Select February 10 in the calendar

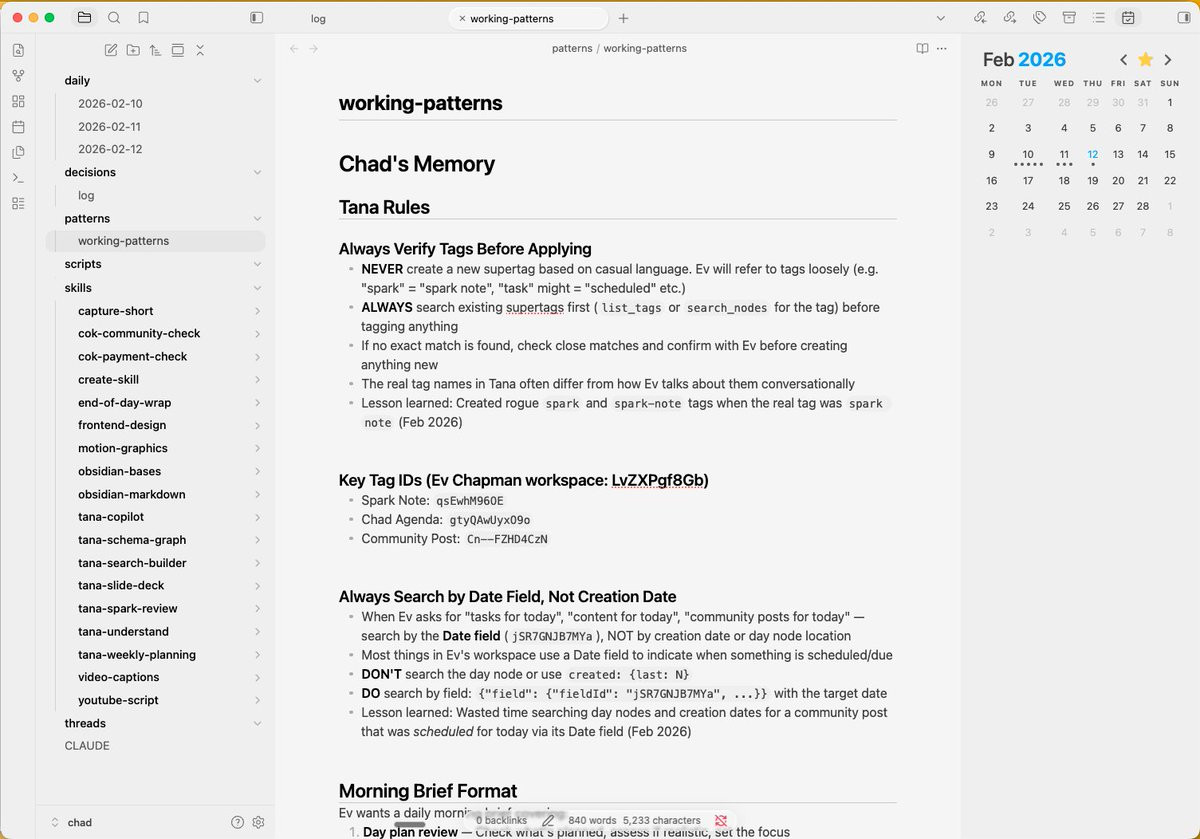(x=1028, y=154)
